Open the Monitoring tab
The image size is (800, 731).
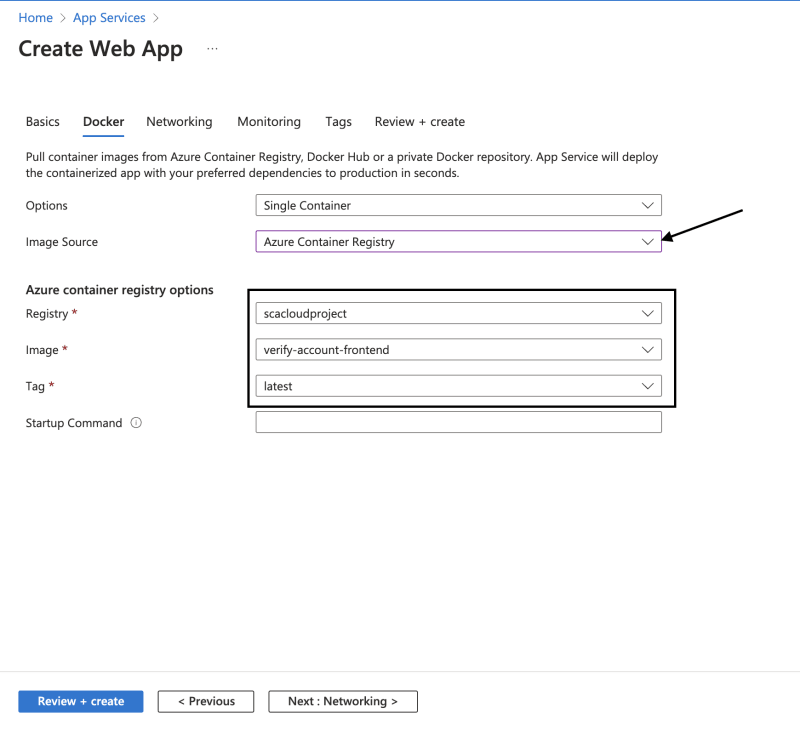tap(269, 122)
